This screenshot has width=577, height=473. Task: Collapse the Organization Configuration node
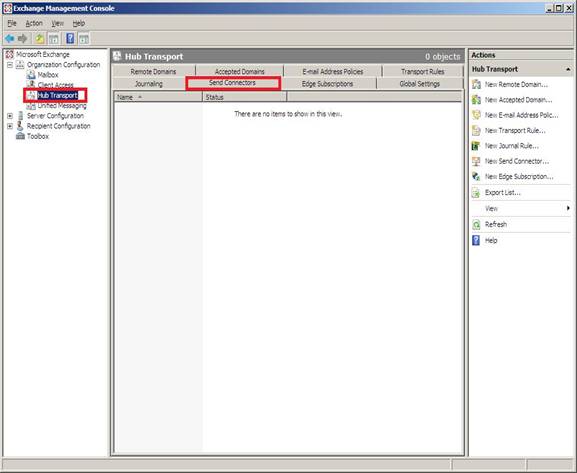pyautogui.click(x=10, y=65)
